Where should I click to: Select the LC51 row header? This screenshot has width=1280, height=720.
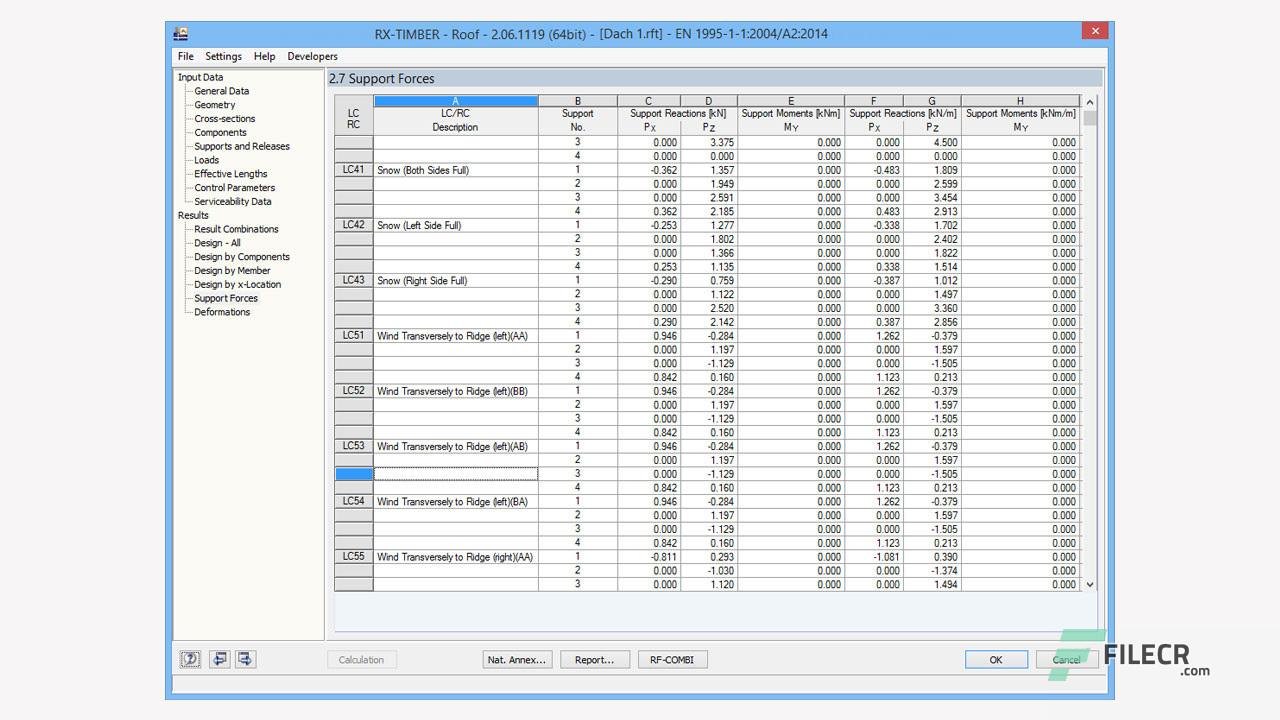pos(353,336)
